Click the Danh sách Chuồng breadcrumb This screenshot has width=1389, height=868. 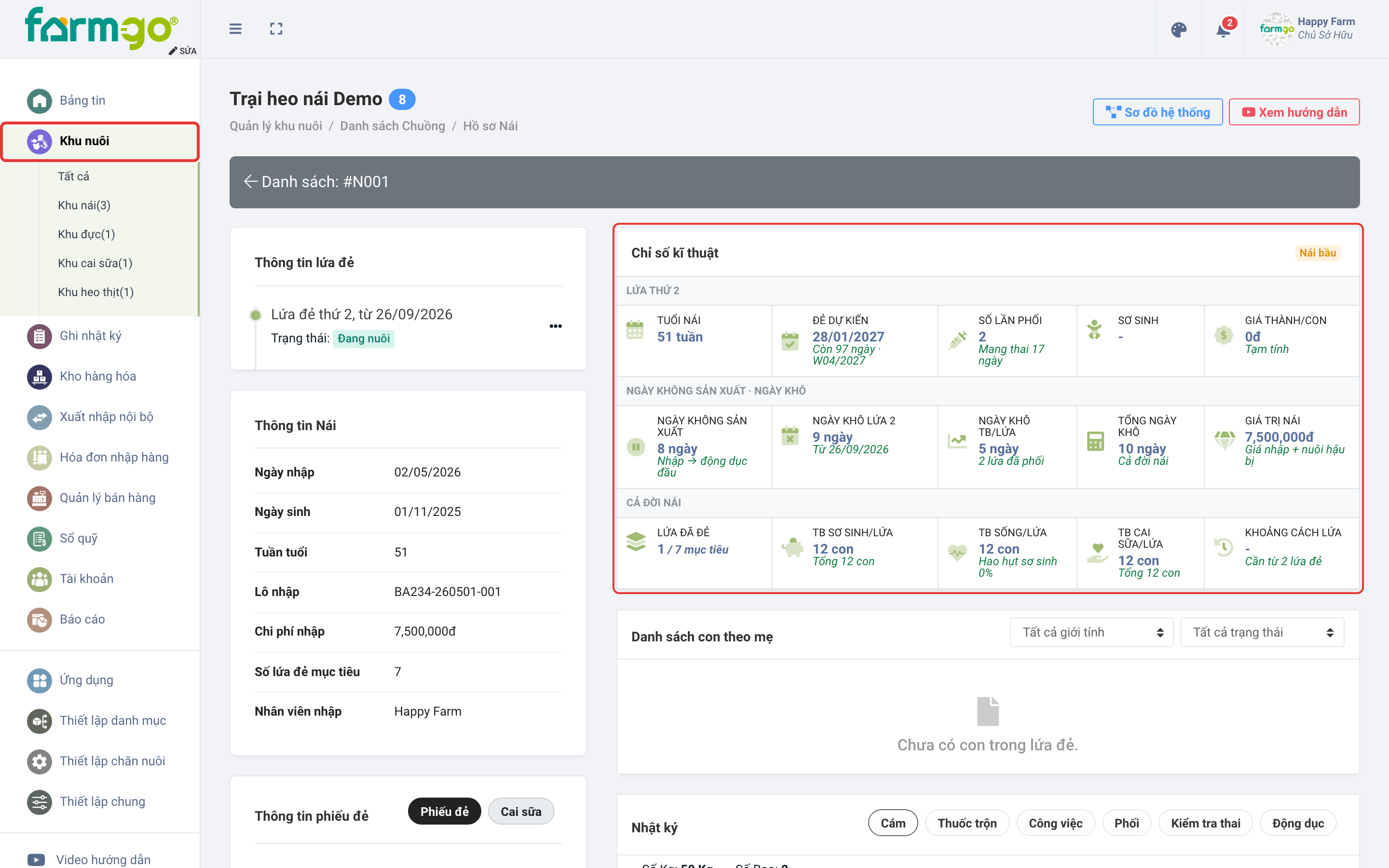click(x=392, y=126)
